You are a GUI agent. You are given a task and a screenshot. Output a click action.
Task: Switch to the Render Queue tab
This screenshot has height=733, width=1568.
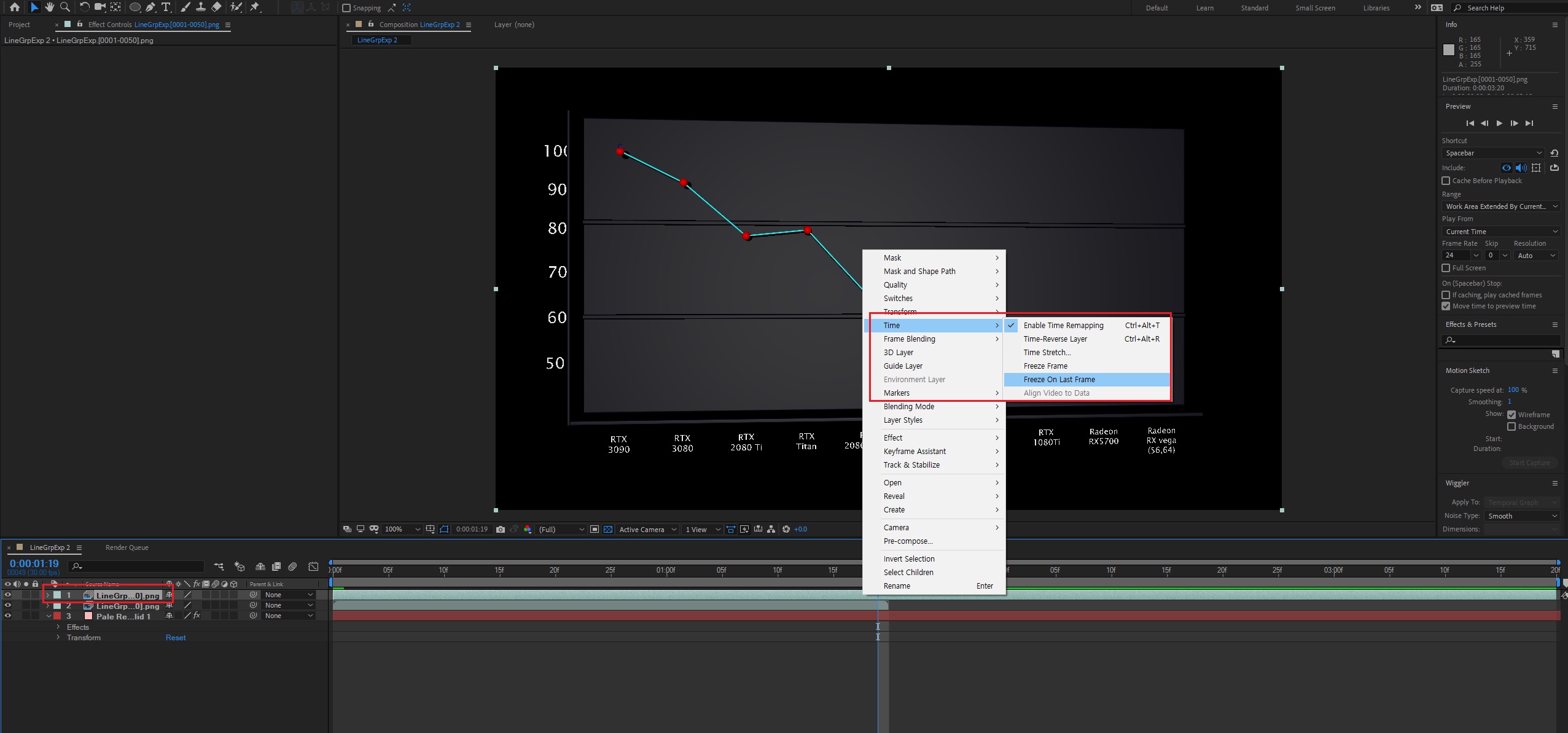[127, 547]
